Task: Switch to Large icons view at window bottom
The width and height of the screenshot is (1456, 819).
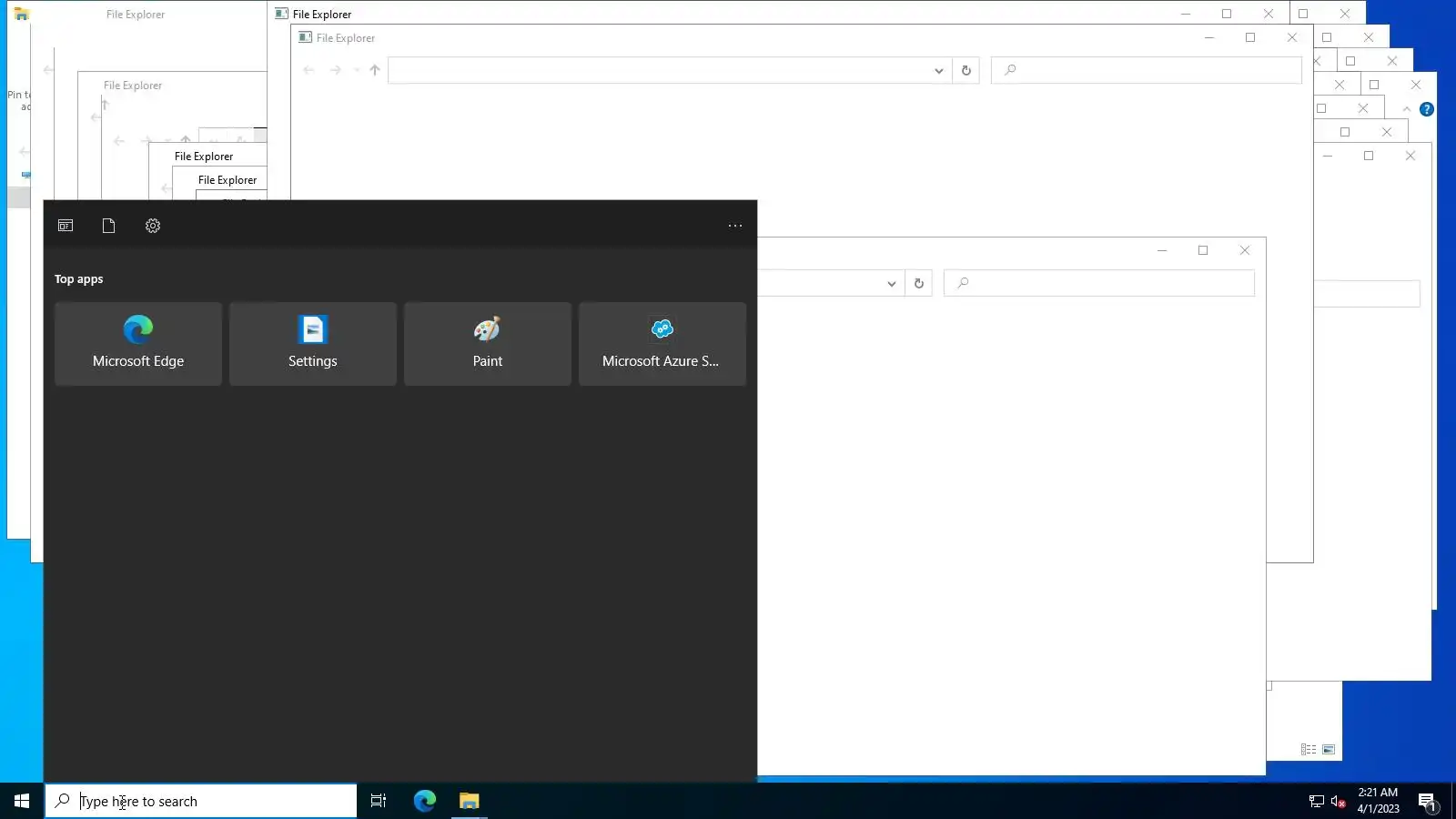Action: (x=1329, y=750)
